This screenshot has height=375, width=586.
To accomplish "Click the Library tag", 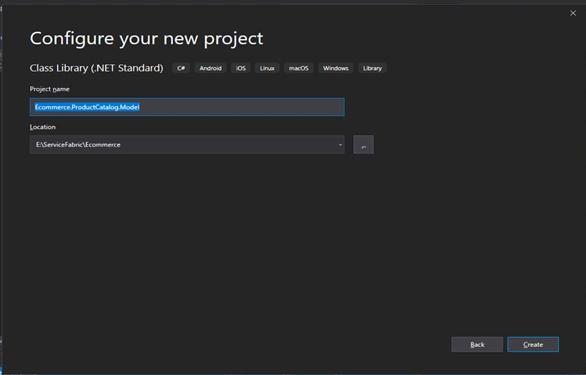I will coord(372,68).
